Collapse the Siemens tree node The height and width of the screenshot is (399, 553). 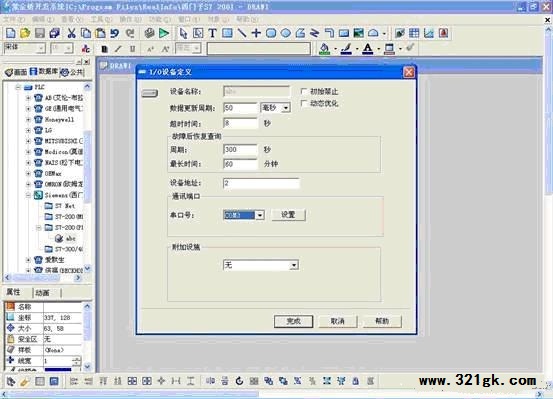pyautogui.click(x=28, y=195)
